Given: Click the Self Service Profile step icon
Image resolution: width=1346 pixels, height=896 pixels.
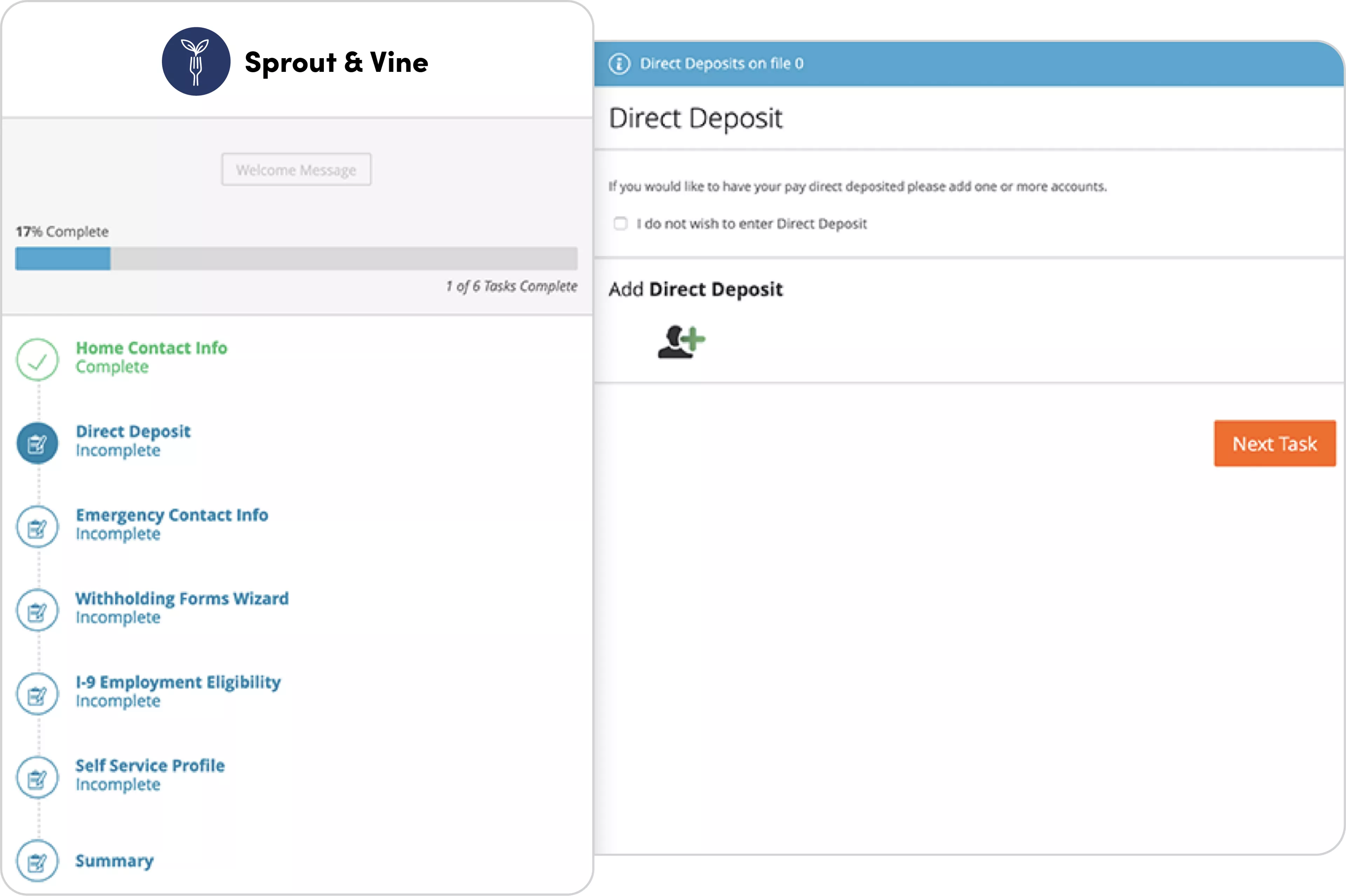Looking at the screenshot, I should point(37,778).
